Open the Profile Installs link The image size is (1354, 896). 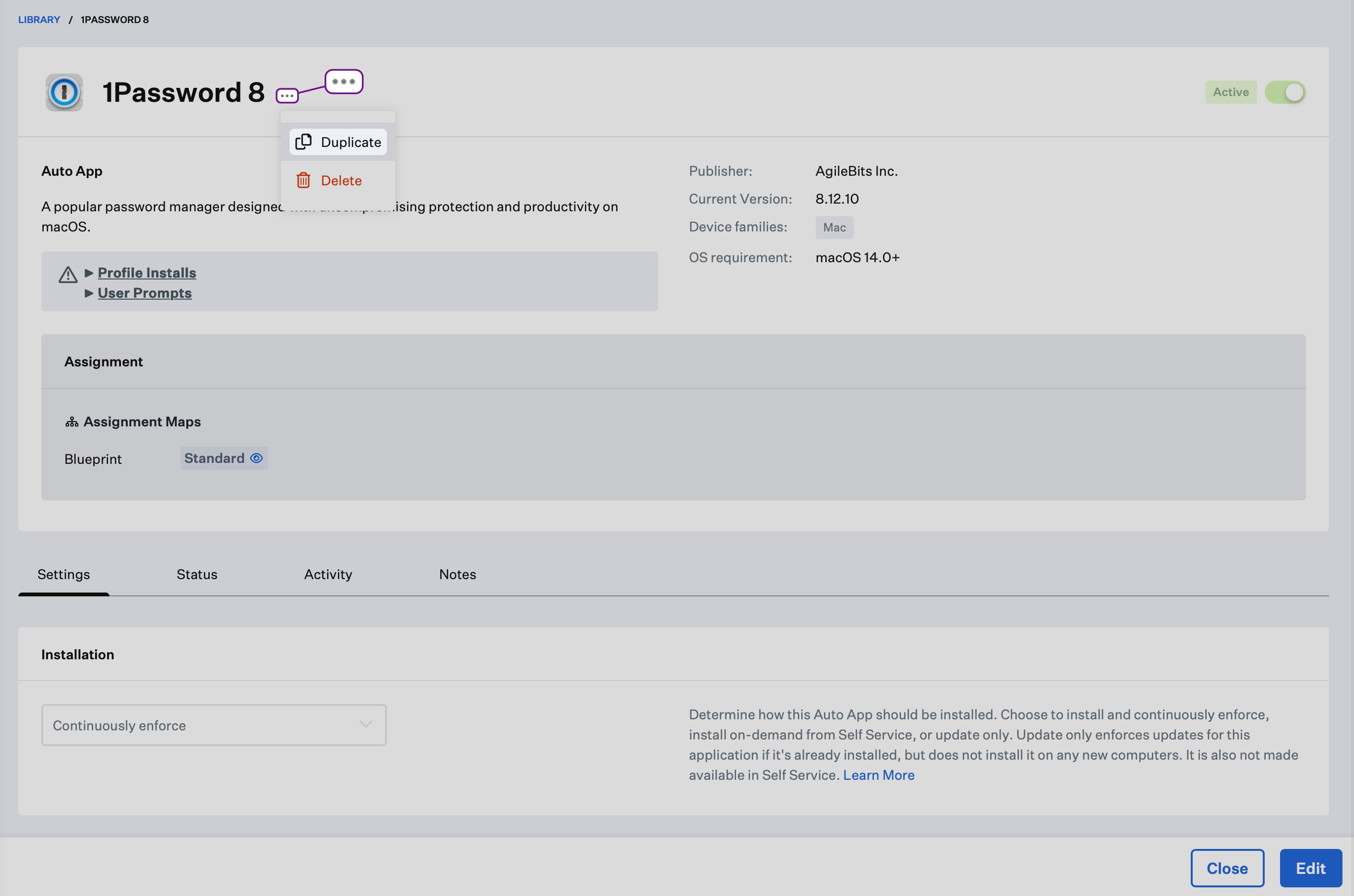tap(147, 273)
